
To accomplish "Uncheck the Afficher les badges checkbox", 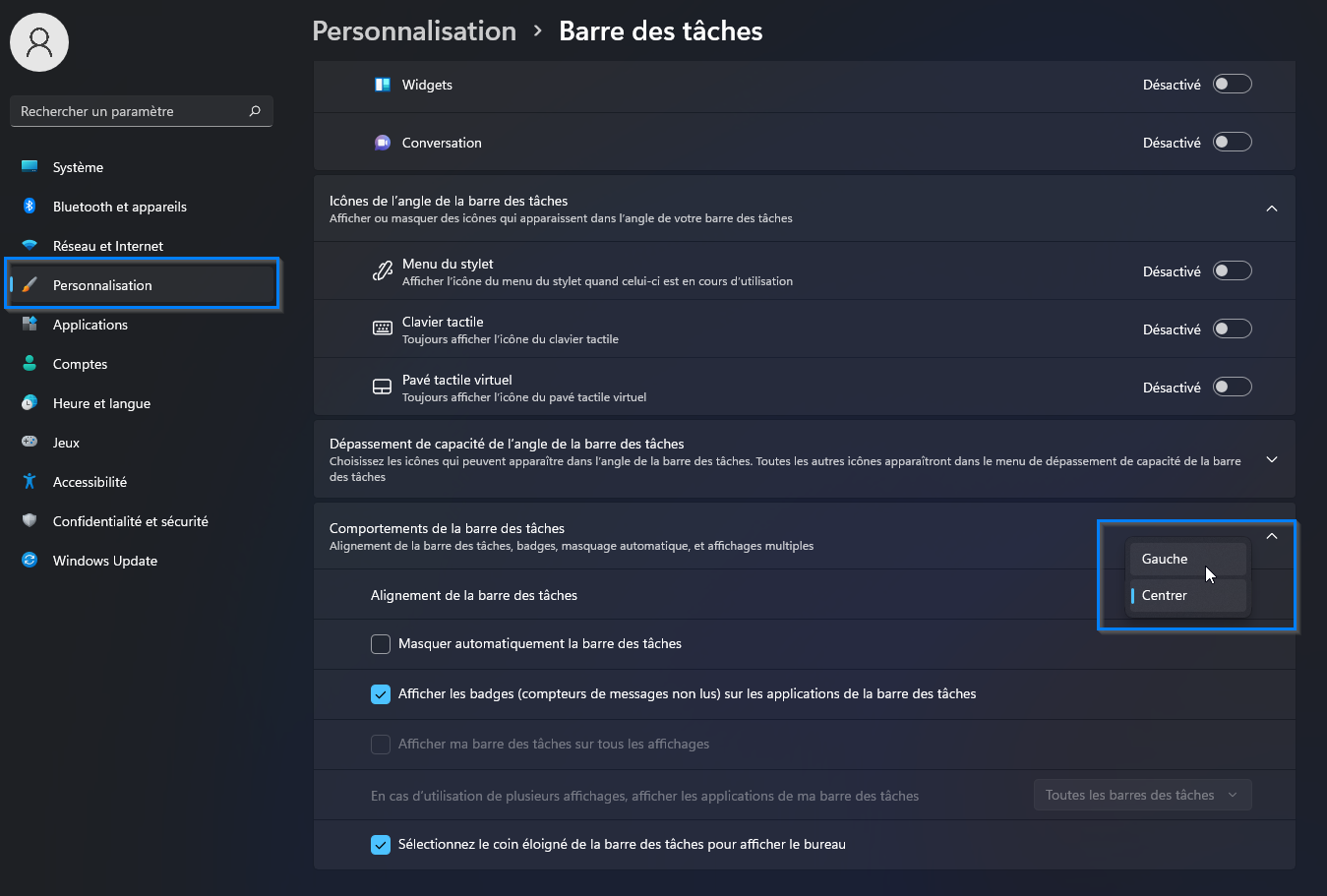I will 381,694.
